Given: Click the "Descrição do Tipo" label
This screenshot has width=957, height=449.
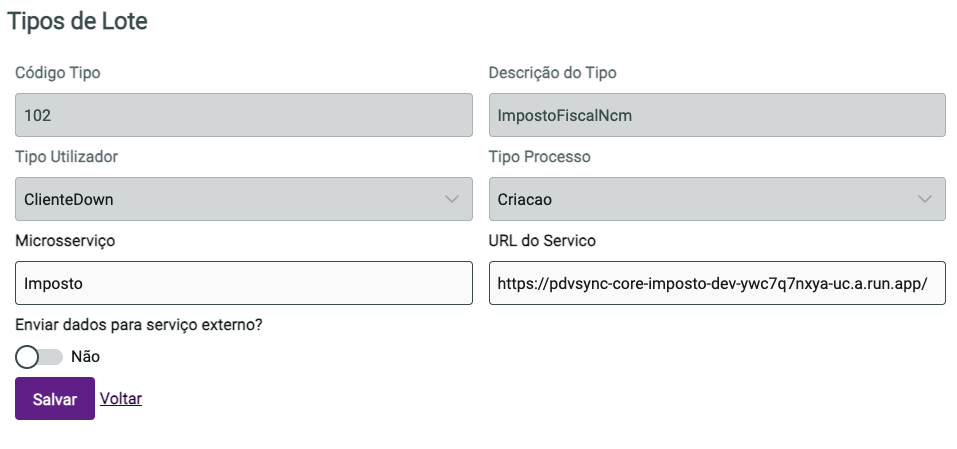Looking at the screenshot, I should coord(552,73).
